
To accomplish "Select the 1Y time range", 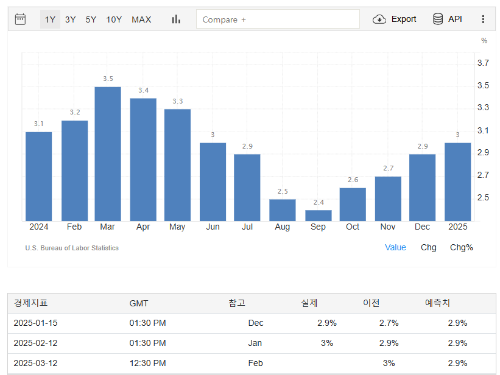I will [50, 19].
